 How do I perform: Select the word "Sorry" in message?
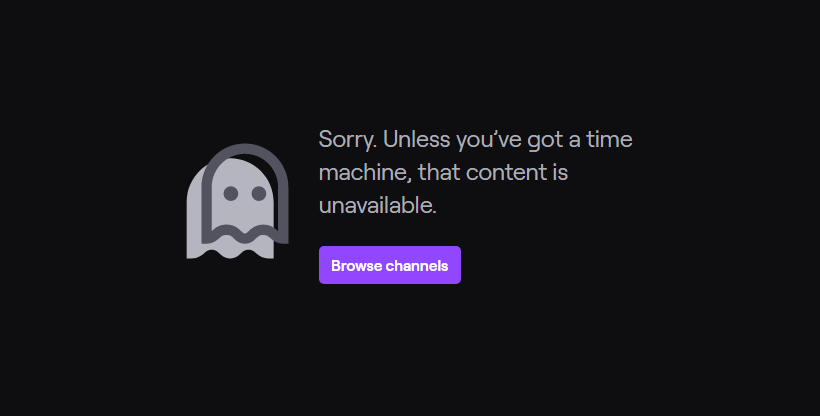click(x=347, y=140)
